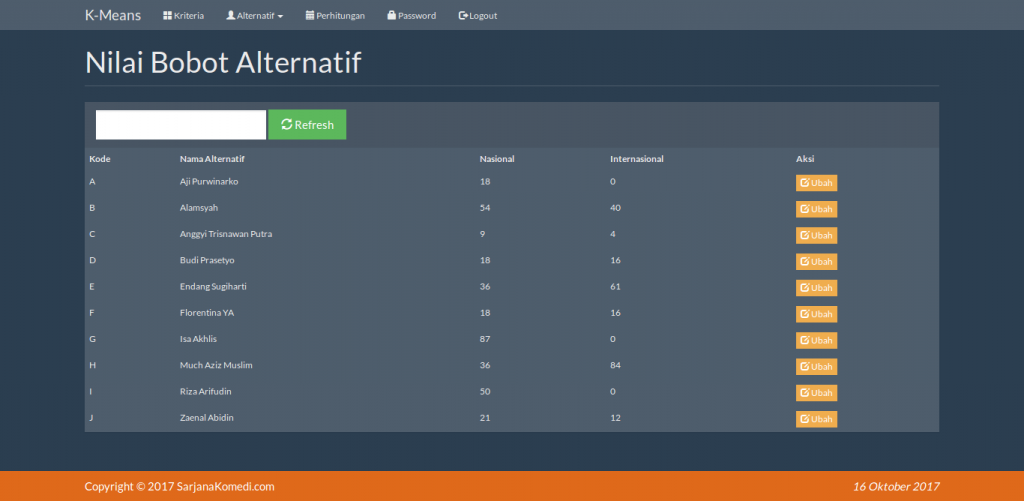This screenshot has height=501, width=1024.
Task: Click Logout in the navbar
Action: (x=478, y=16)
